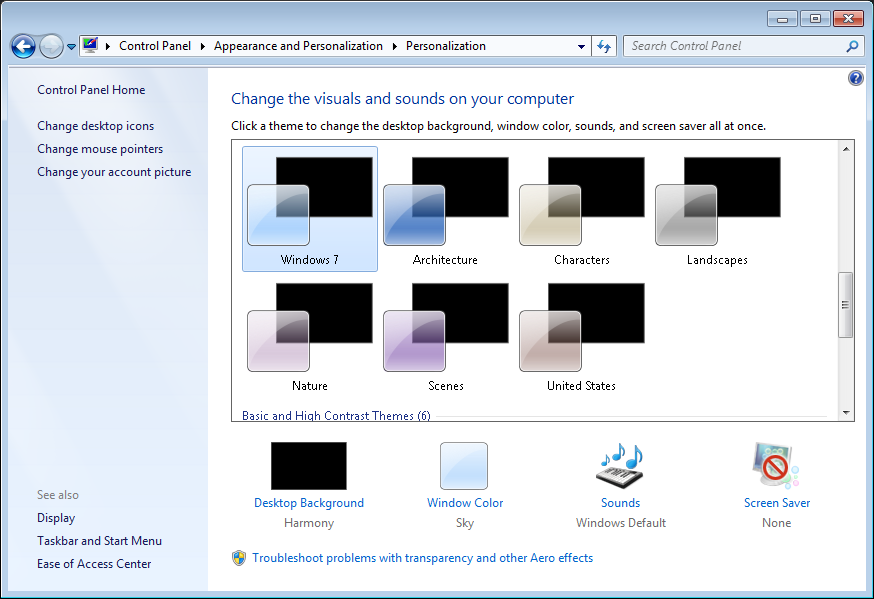Screen dimensions: 874x599
Task: Open Change desktop icons link
Action: [x=96, y=126]
